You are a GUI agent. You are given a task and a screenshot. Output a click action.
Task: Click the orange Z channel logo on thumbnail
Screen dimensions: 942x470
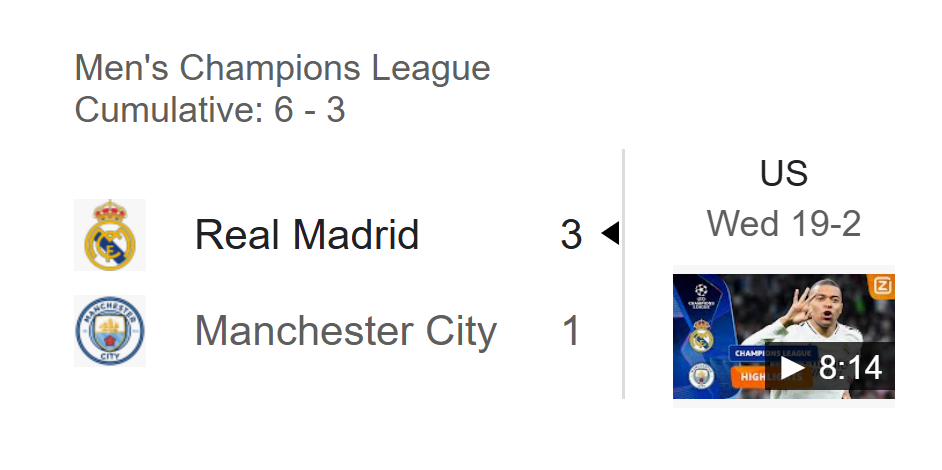tap(882, 285)
